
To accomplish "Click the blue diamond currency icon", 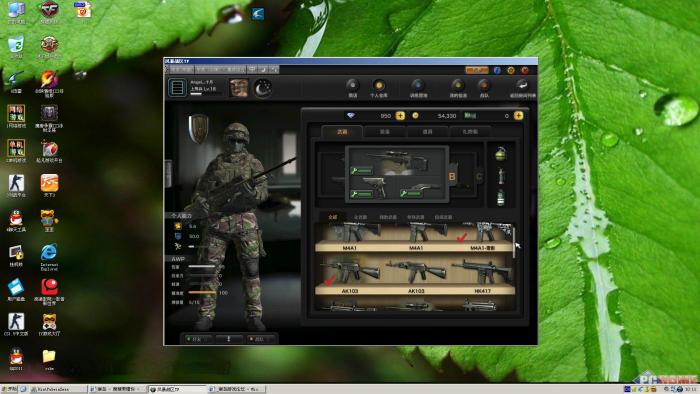I will (351, 116).
